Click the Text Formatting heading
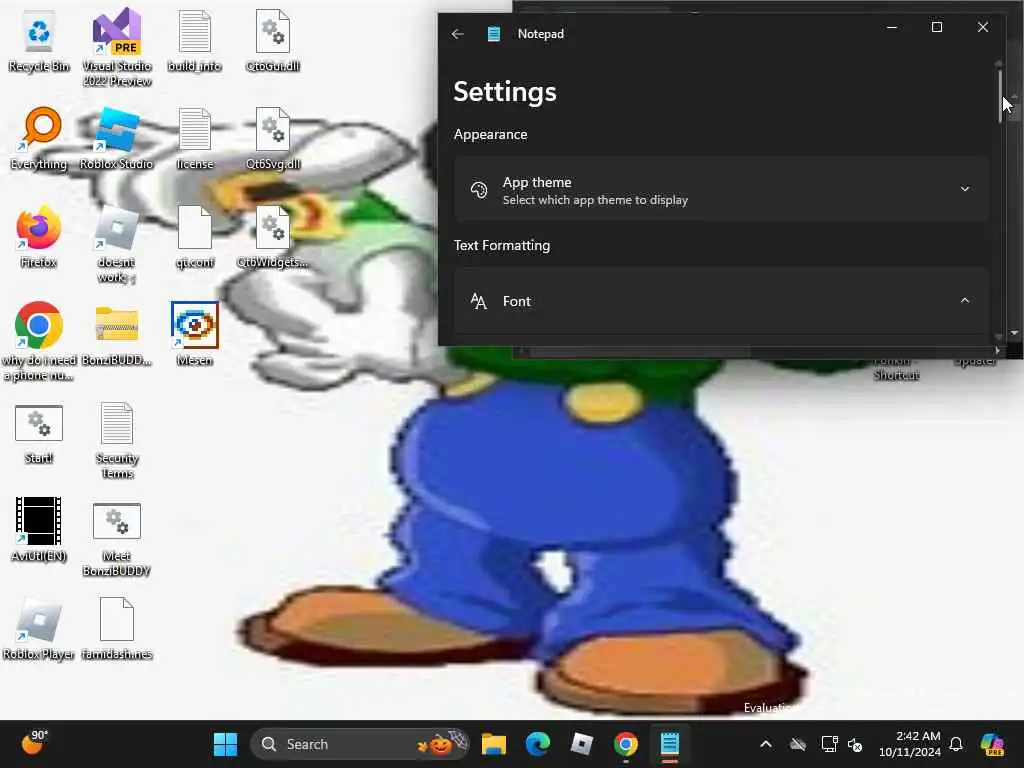1024x768 pixels. 502,246
